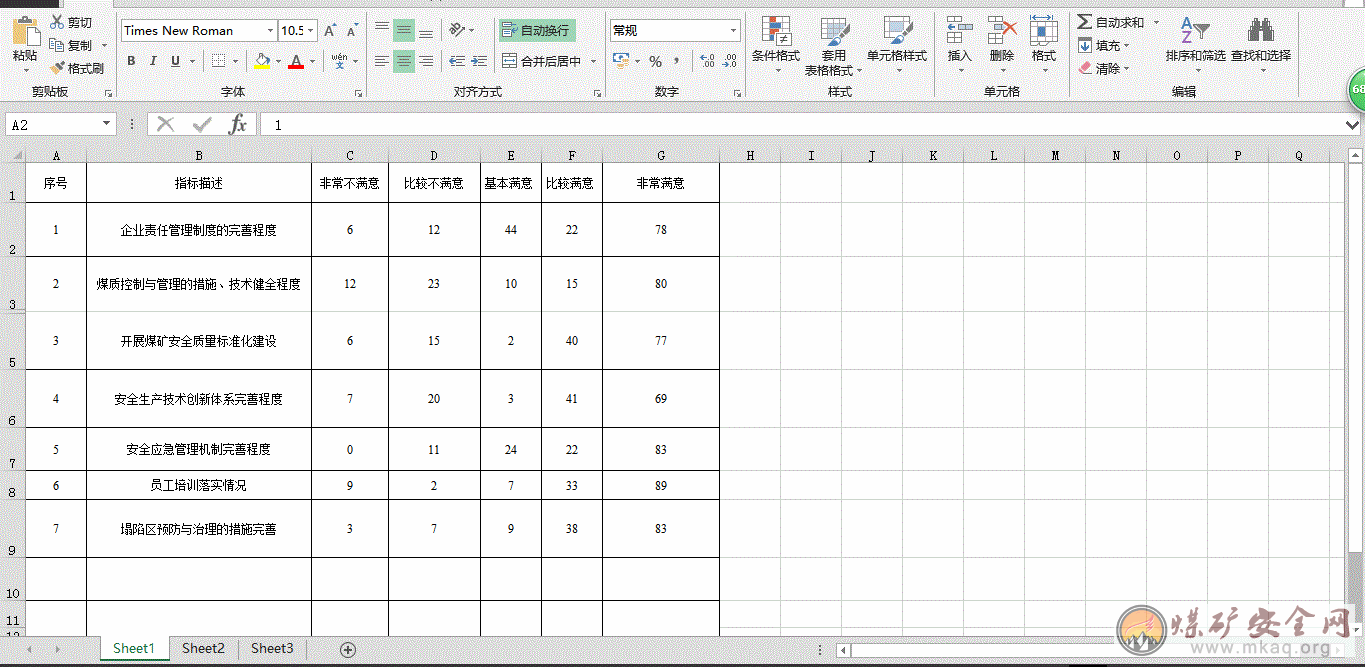The image size is (1365, 667).
Task: Click the Insert cells (插入) icon
Action: (959, 34)
